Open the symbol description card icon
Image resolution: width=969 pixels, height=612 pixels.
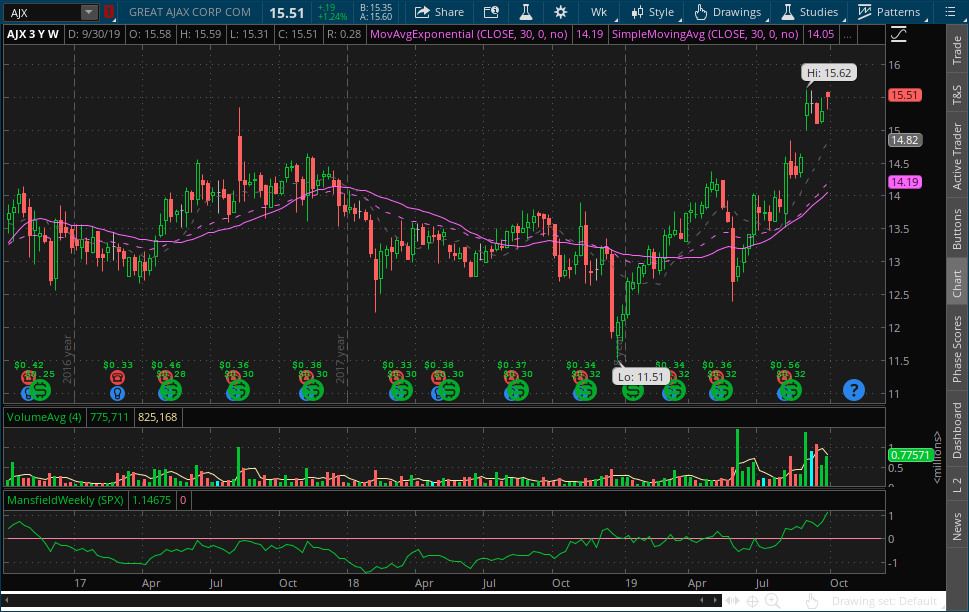coord(491,12)
